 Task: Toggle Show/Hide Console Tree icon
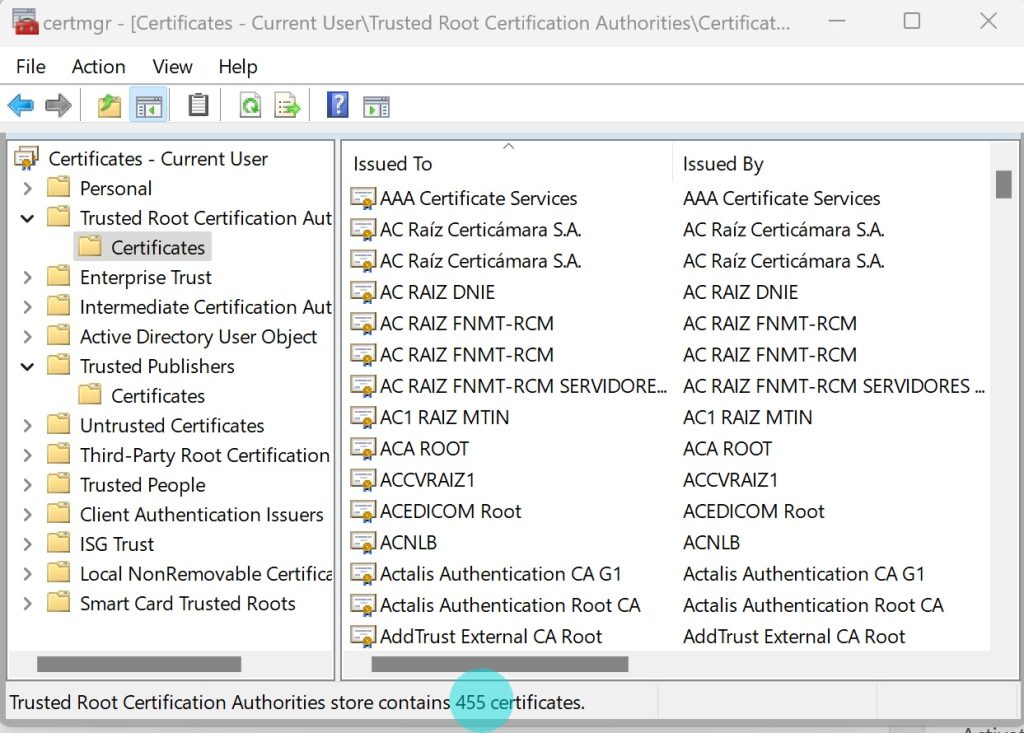149,105
